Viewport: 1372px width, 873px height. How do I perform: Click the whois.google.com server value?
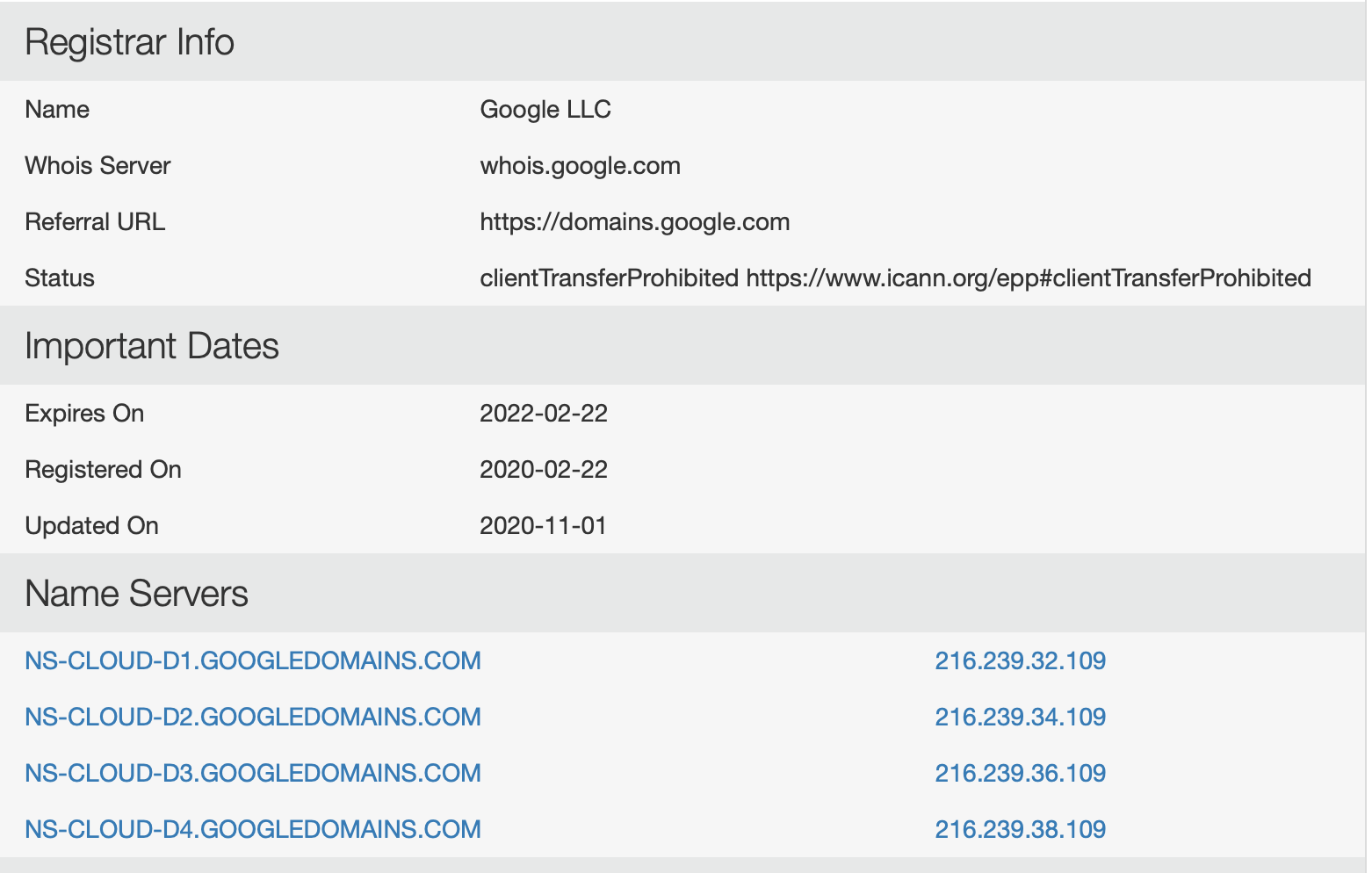tap(580, 165)
